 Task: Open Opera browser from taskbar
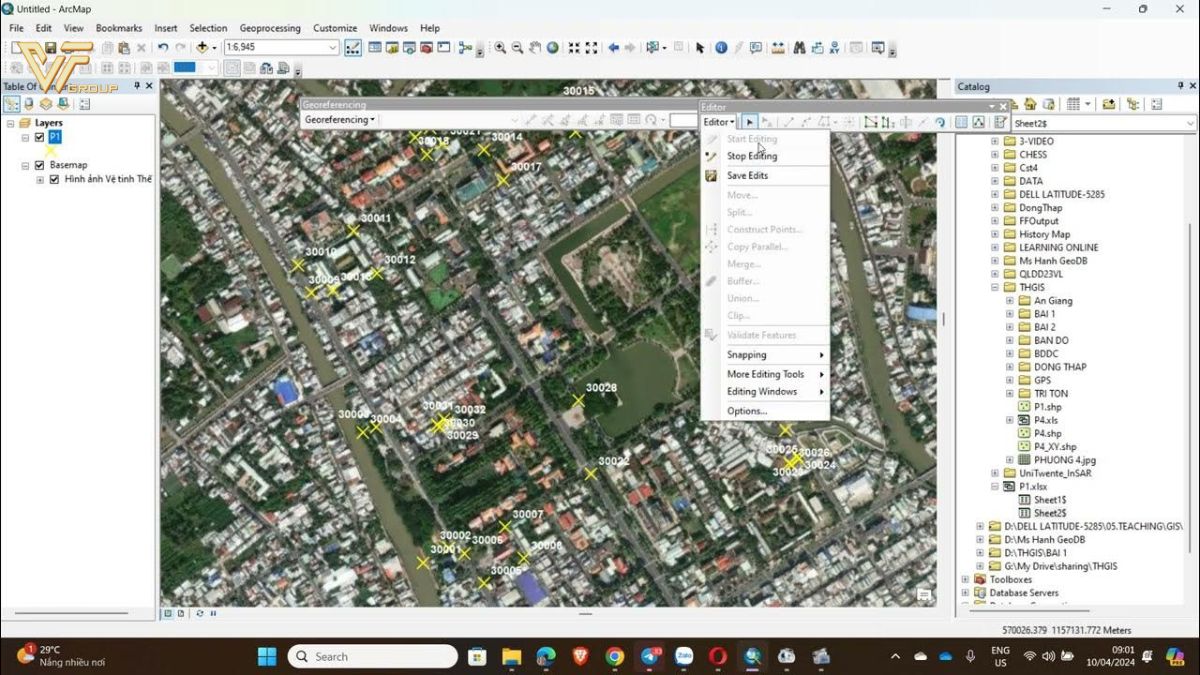pyautogui.click(x=717, y=656)
